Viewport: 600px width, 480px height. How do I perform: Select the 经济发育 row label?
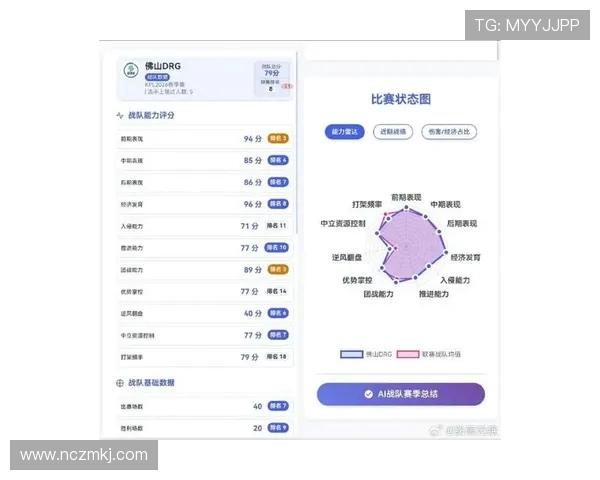coord(132,204)
